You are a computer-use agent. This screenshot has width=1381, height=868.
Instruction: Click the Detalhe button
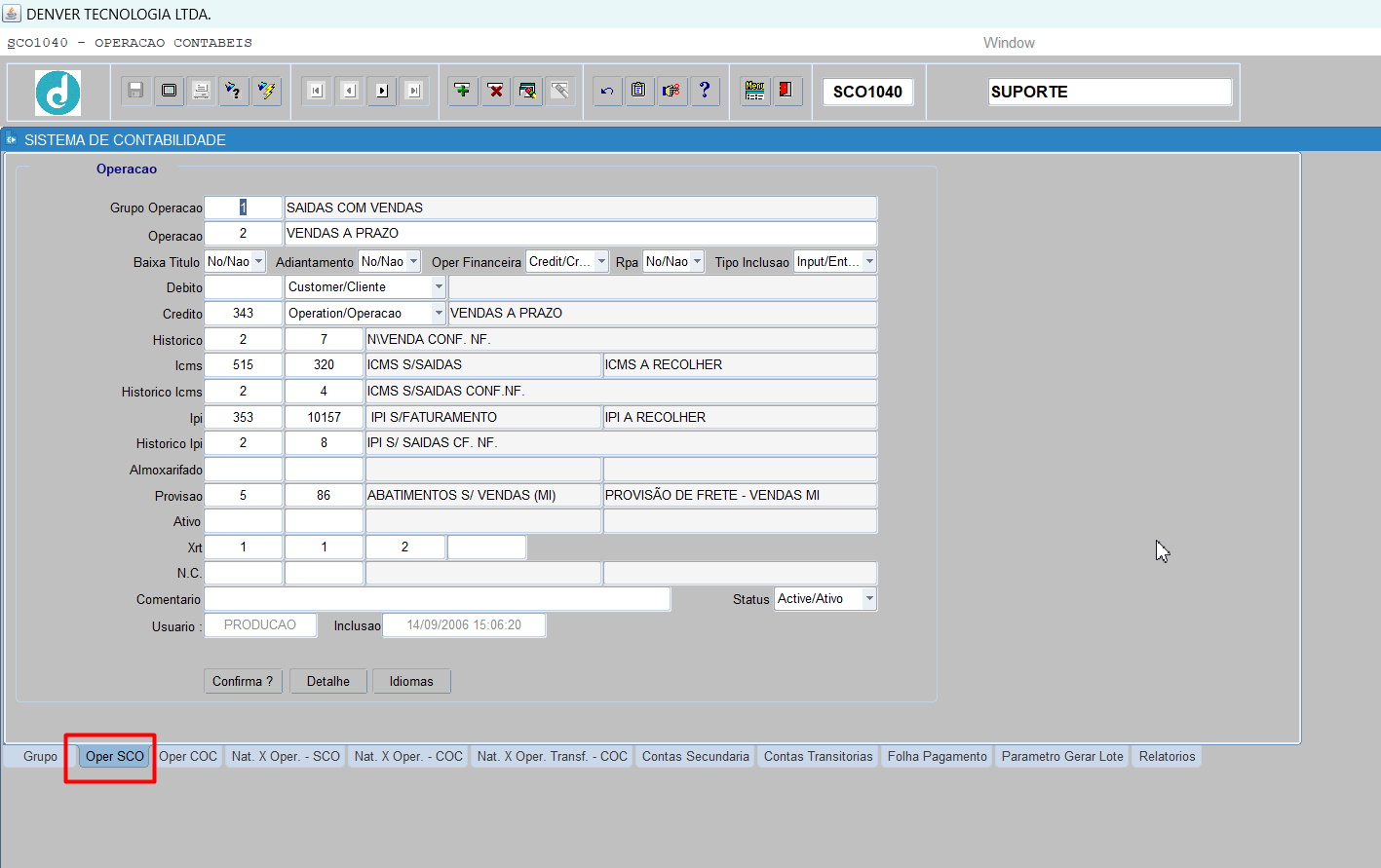tap(328, 681)
